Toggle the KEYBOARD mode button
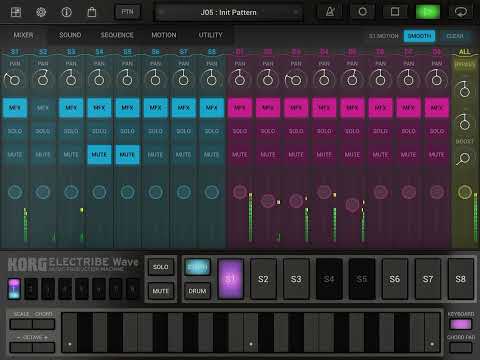480x360 pixels. click(x=461, y=324)
